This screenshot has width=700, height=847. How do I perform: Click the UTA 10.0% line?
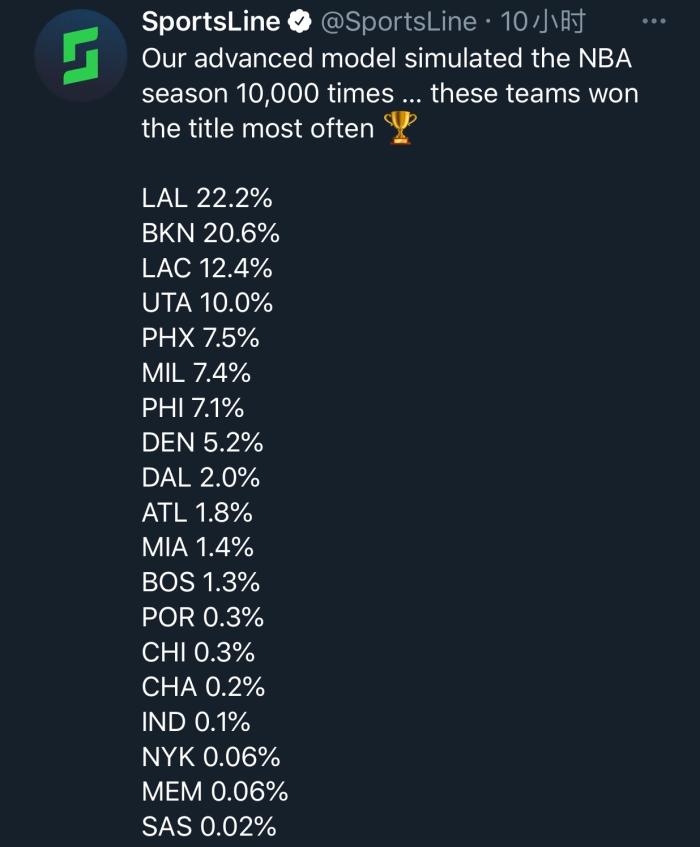207,303
